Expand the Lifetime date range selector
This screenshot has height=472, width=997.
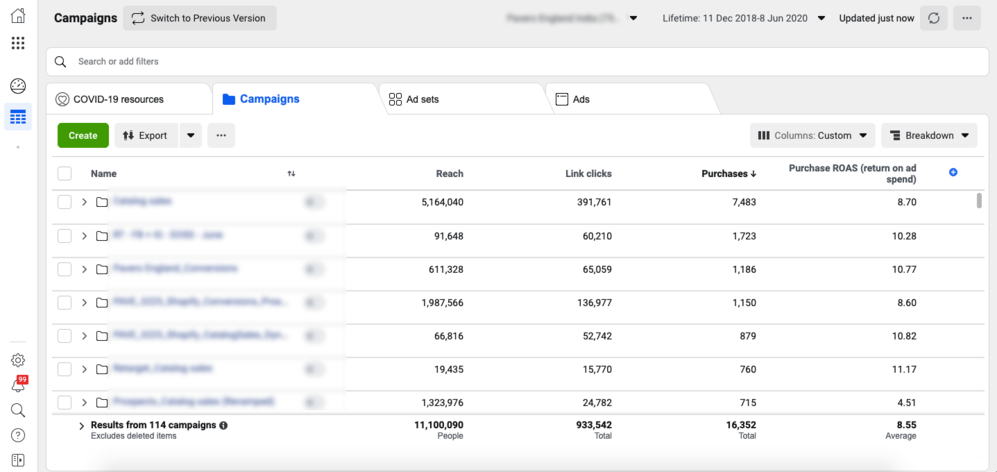pyautogui.click(x=744, y=18)
